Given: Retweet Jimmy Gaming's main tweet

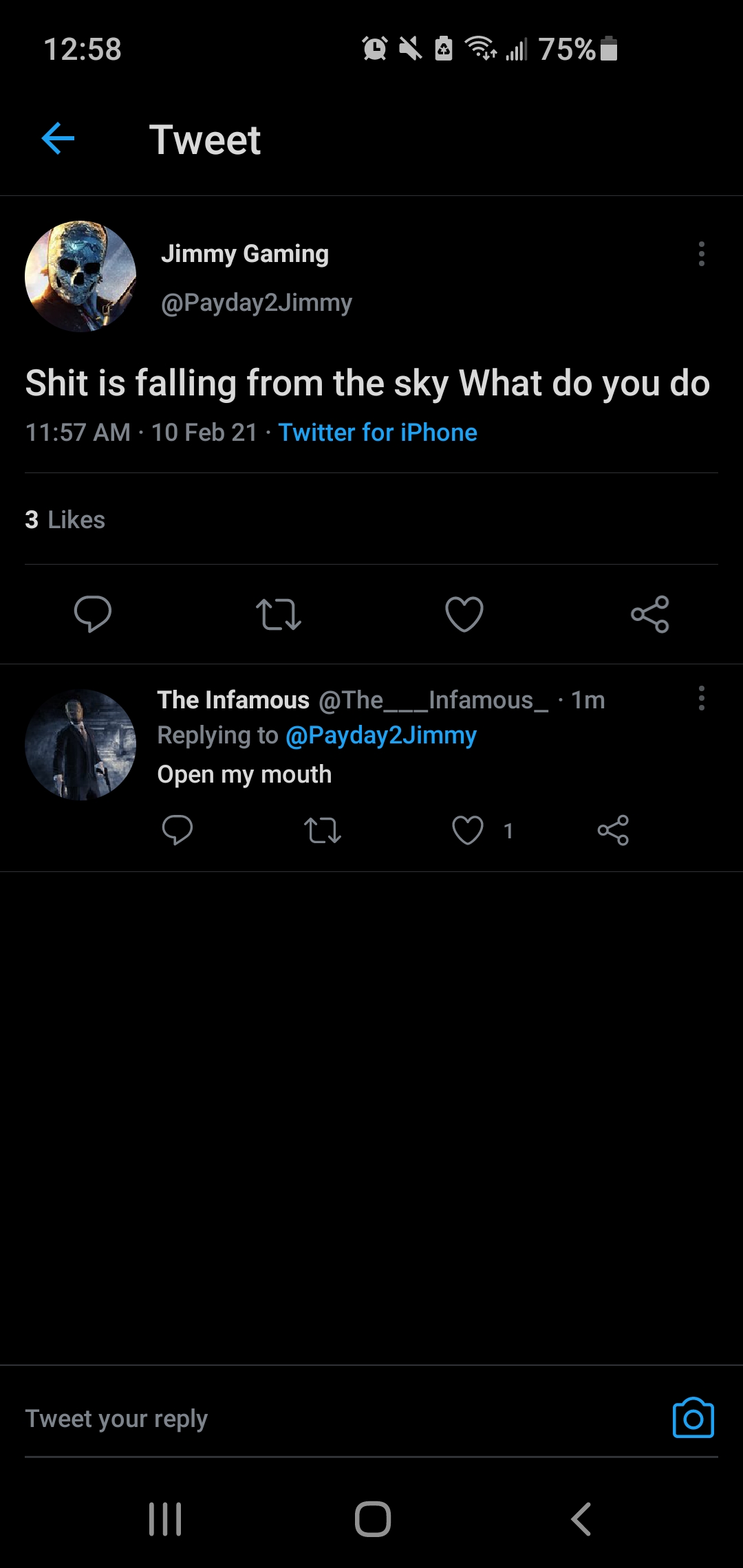Looking at the screenshot, I should click(x=278, y=614).
